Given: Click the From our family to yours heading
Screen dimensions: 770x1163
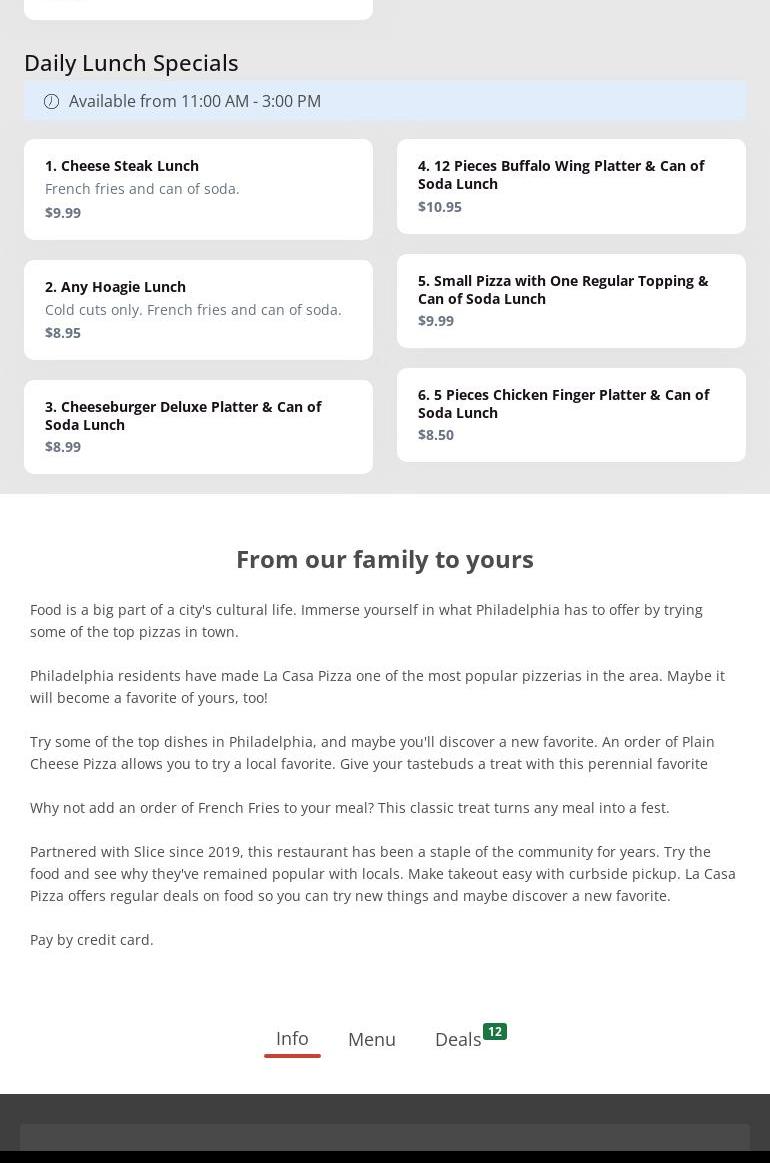Looking at the screenshot, I should pyautogui.click(x=385, y=559).
